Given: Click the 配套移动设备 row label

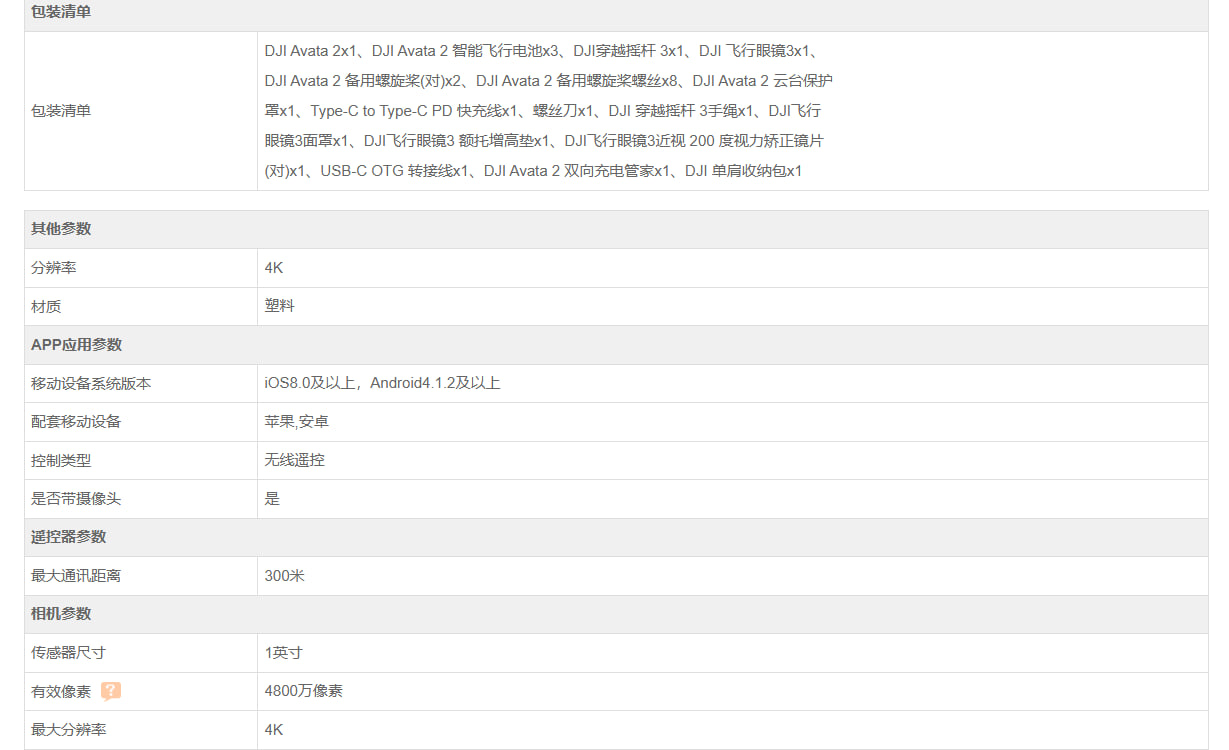Looking at the screenshot, I should coord(76,422).
